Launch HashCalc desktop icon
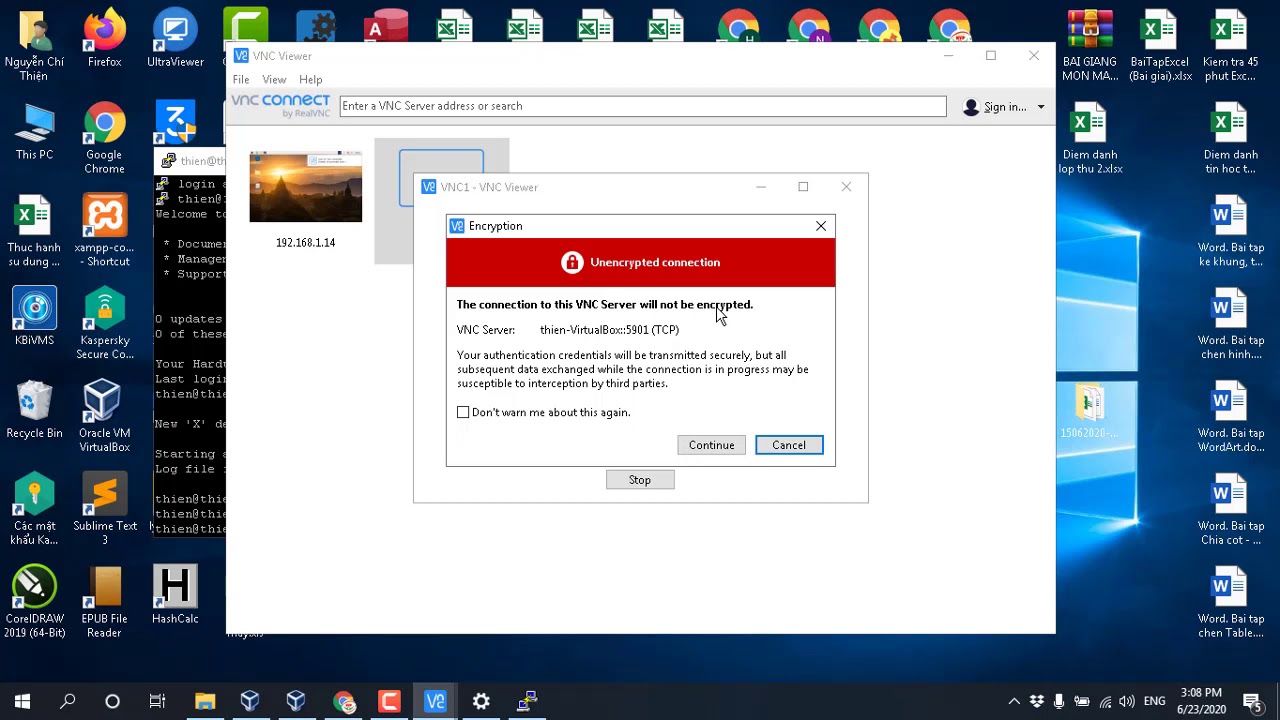Image resolution: width=1280 pixels, height=720 pixels. click(x=175, y=597)
